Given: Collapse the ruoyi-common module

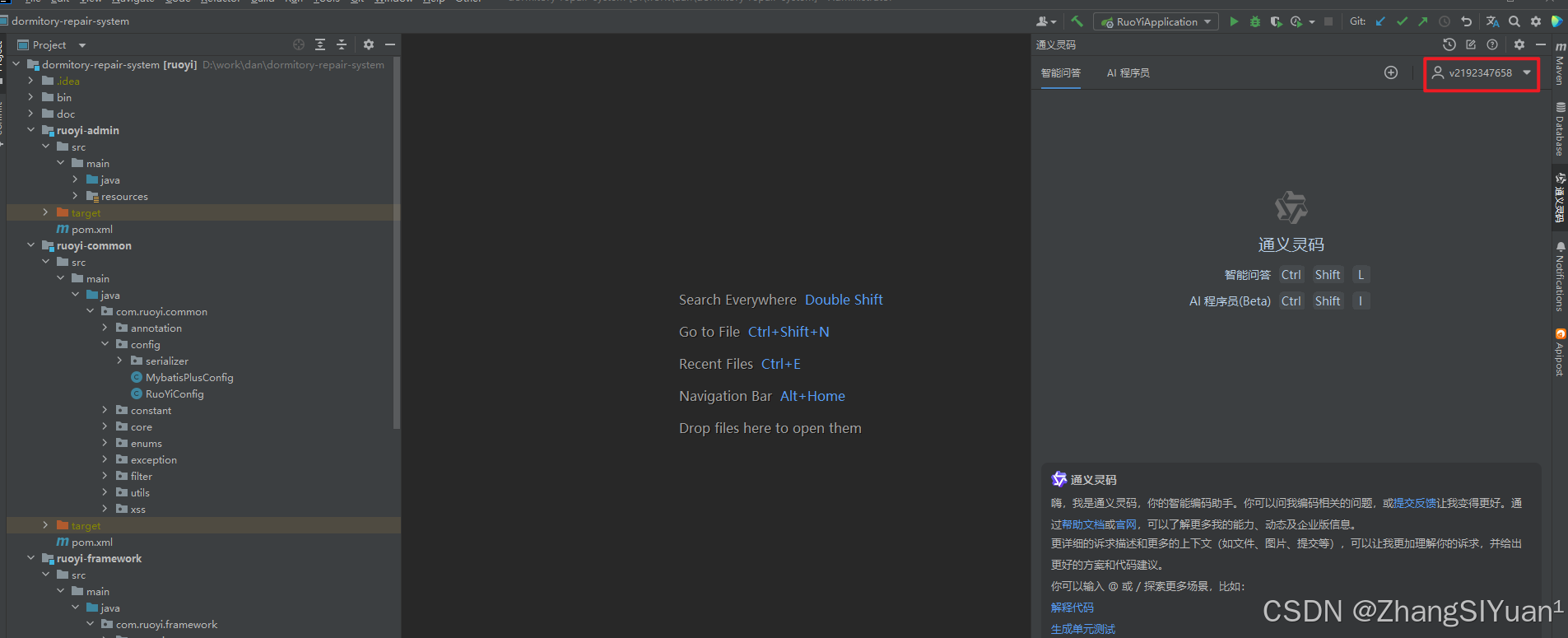Looking at the screenshot, I should coord(30,245).
